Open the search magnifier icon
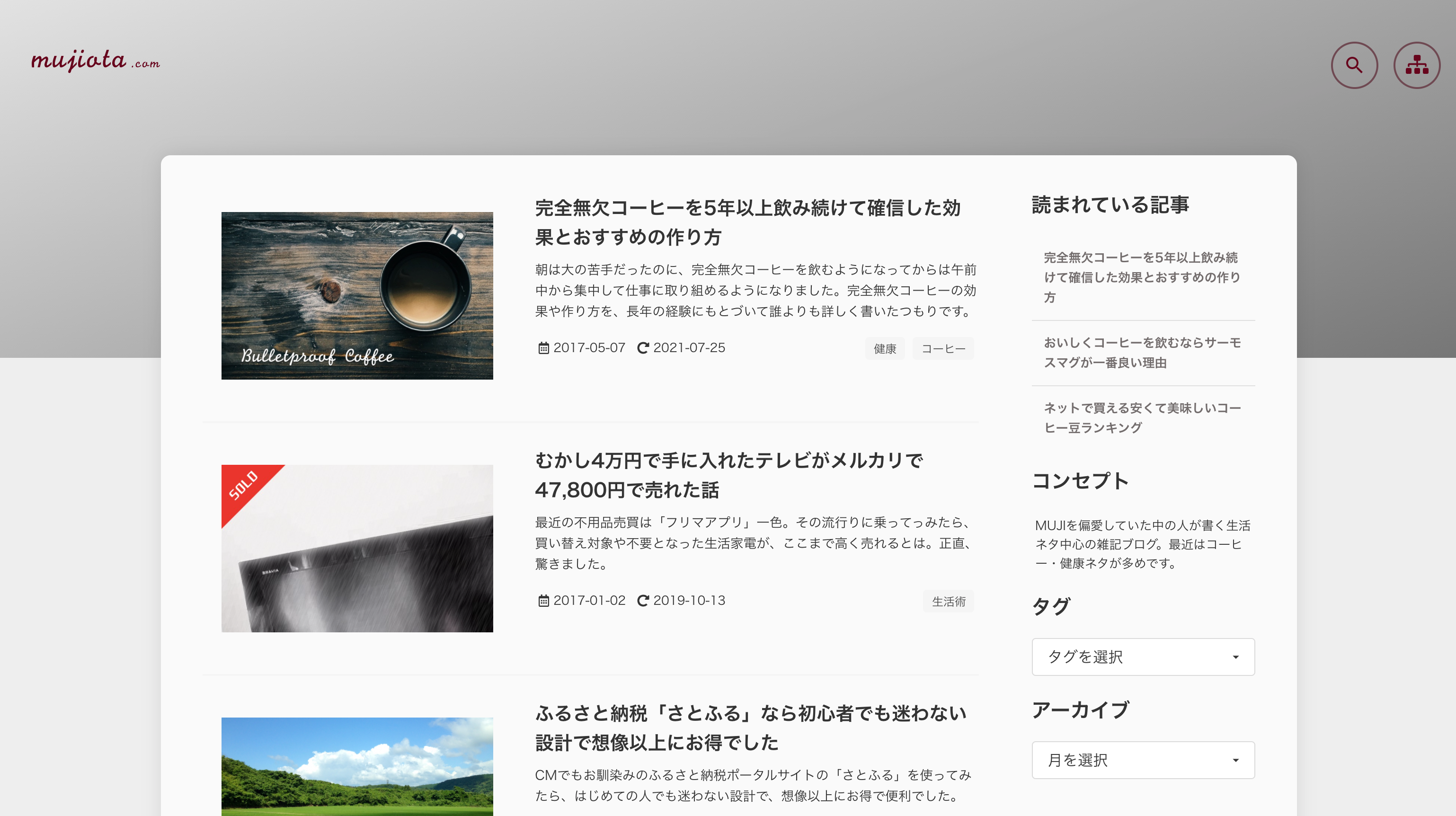This screenshot has height=816, width=1456. [x=1354, y=65]
